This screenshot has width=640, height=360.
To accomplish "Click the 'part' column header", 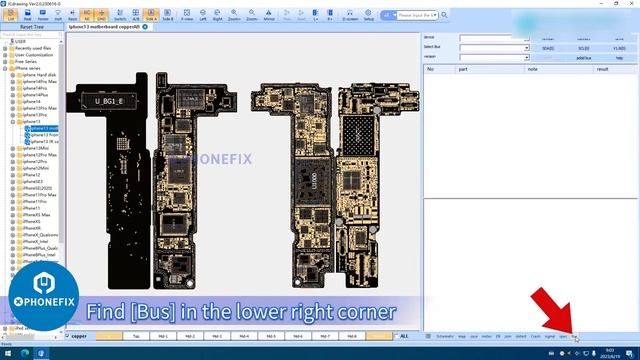I will pyautogui.click(x=490, y=69).
